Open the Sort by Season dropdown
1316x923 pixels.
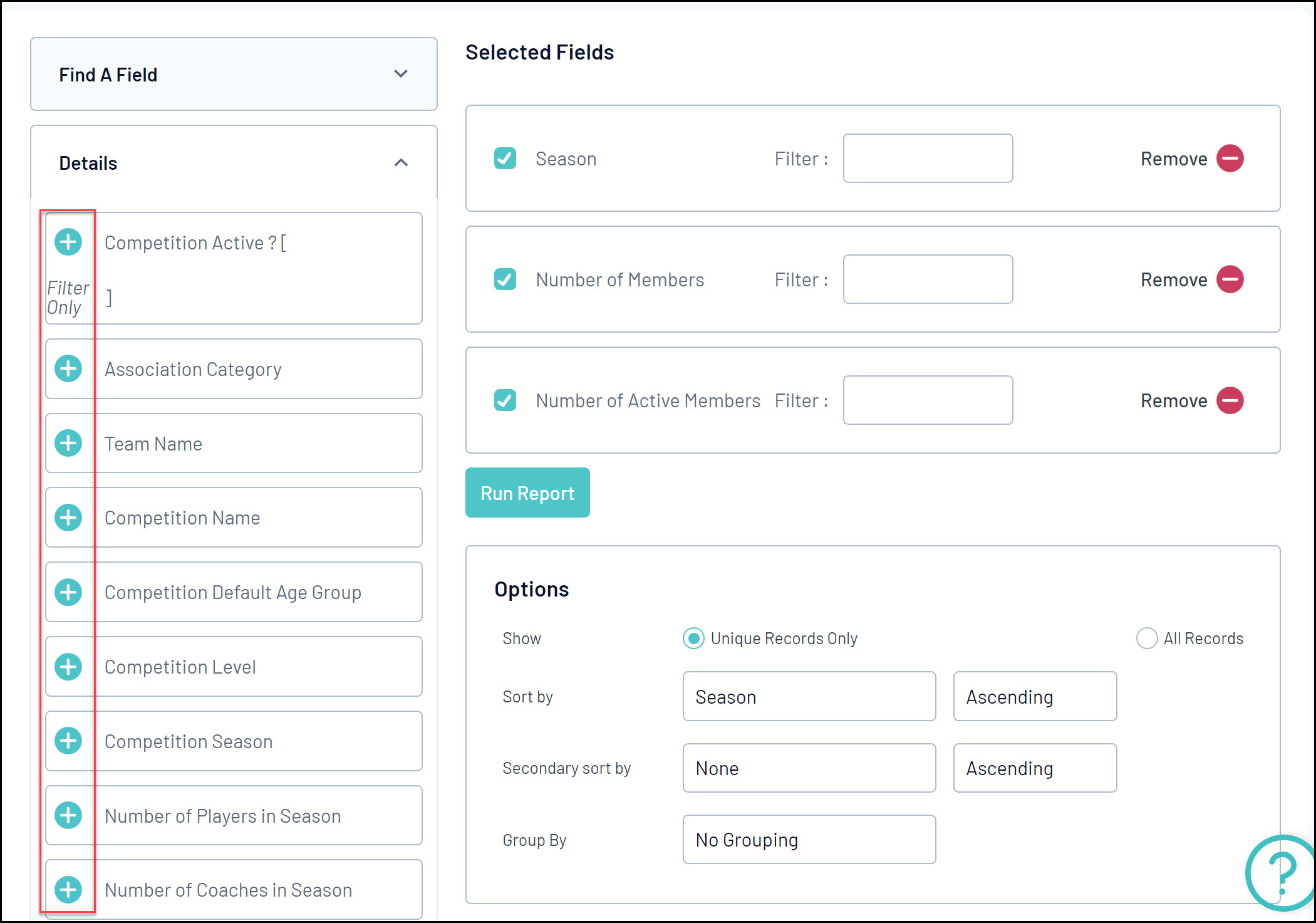pos(809,697)
